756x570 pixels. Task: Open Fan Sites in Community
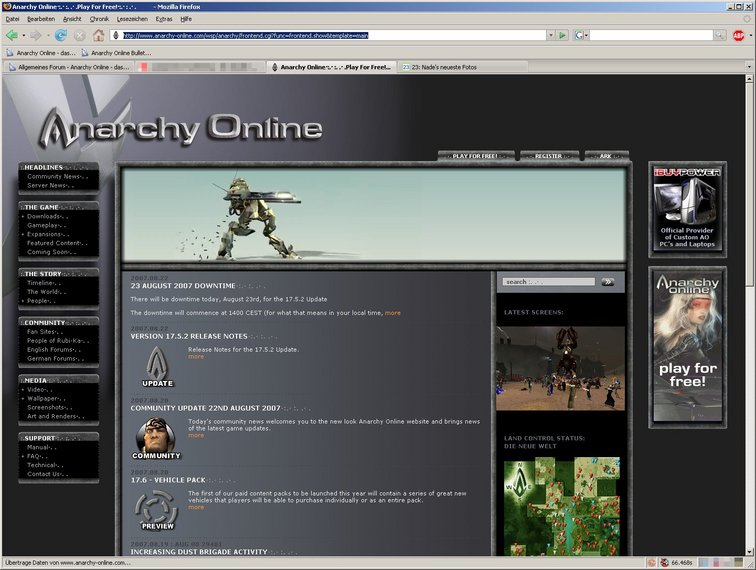point(40,332)
